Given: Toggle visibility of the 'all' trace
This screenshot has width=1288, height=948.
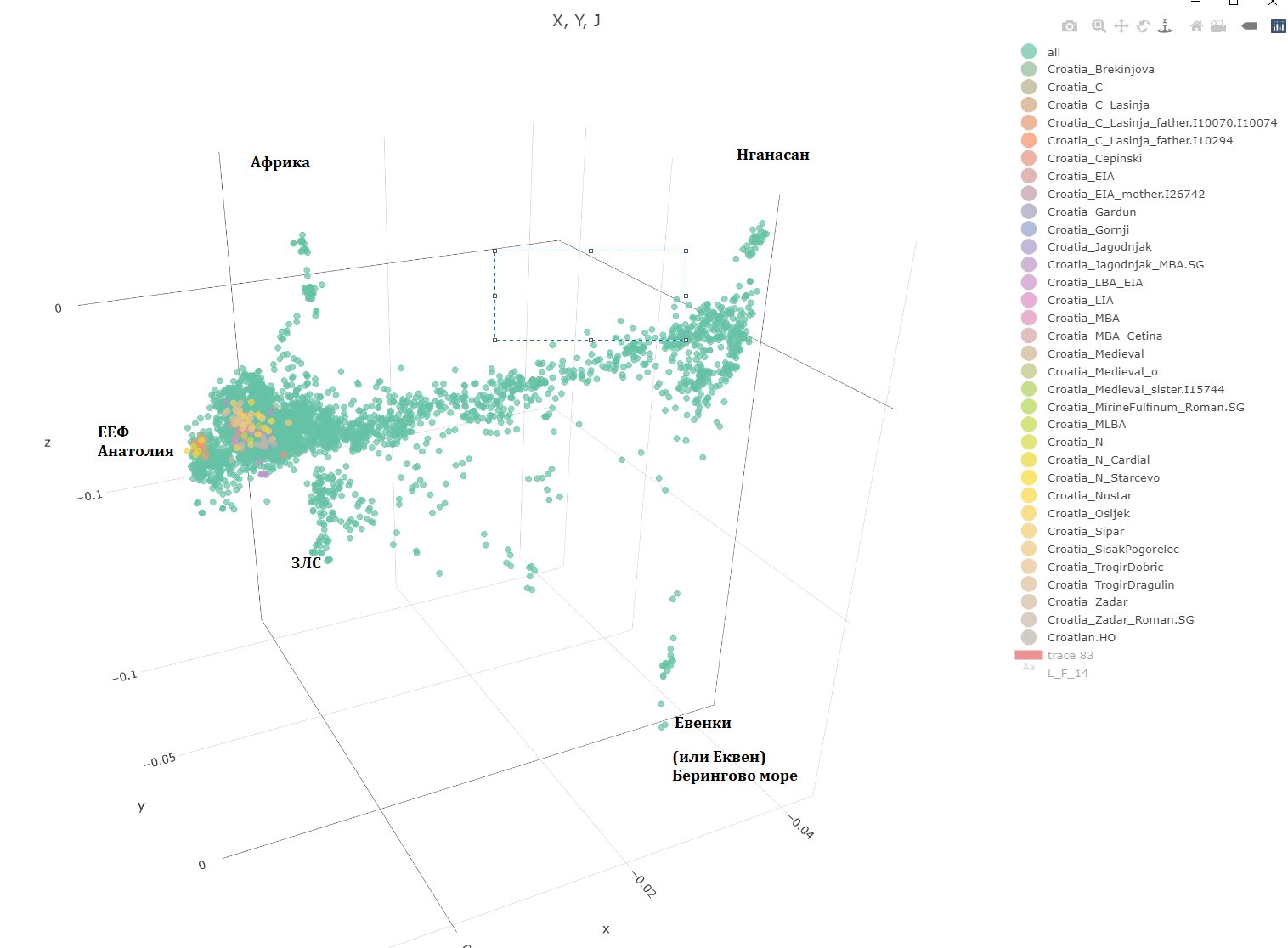Looking at the screenshot, I should click(x=1054, y=52).
